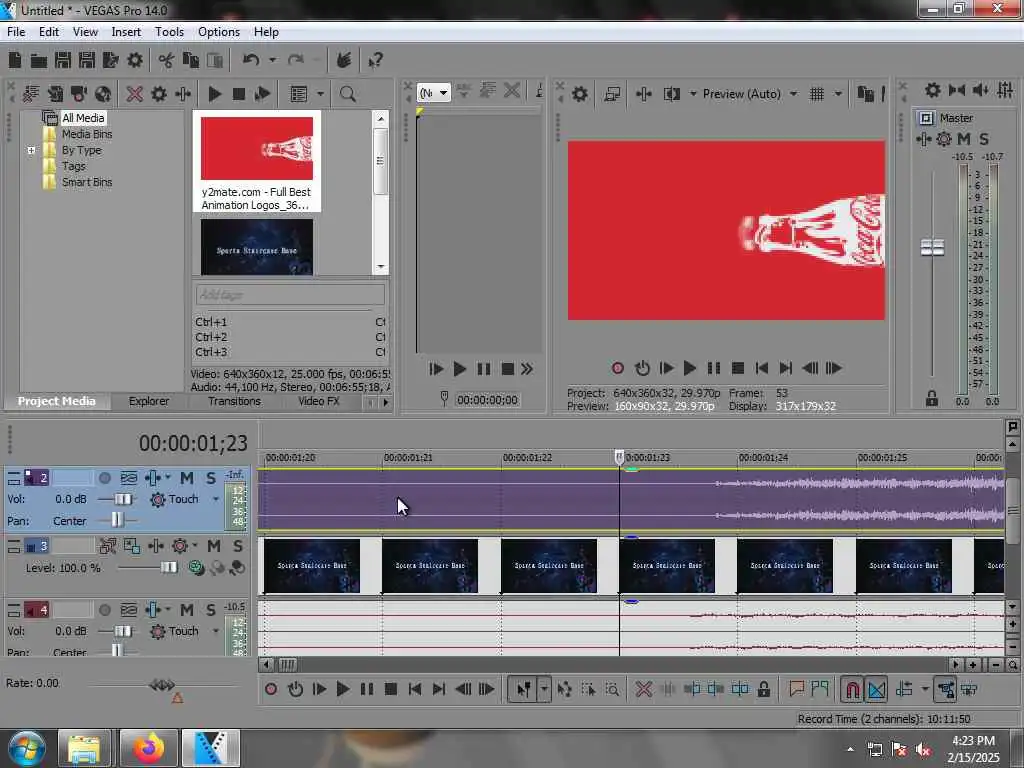Click the New Project icon in main toolbar
The width and height of the screenshot is (1024, 768).
coord(15,61)
